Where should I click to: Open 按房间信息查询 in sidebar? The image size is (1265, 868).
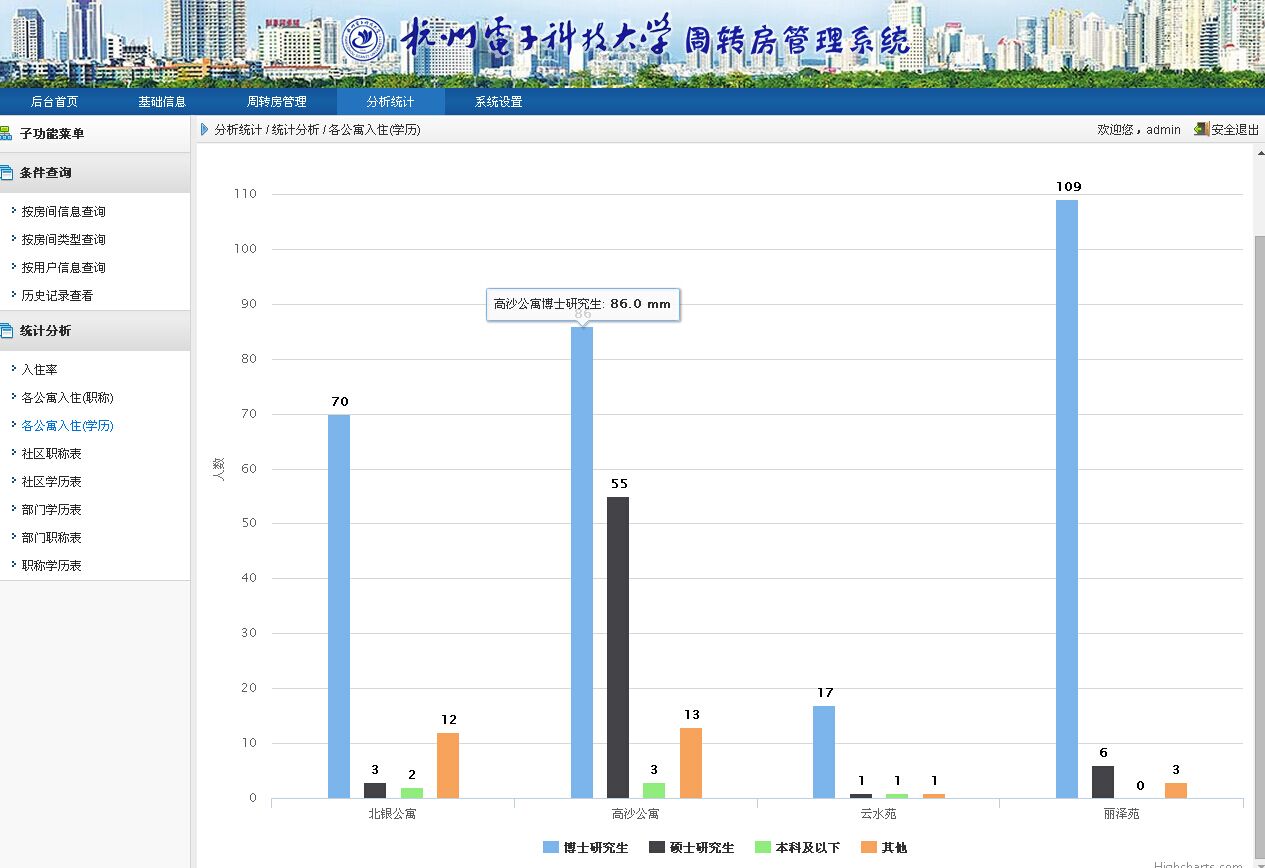(x=63, y=212)
